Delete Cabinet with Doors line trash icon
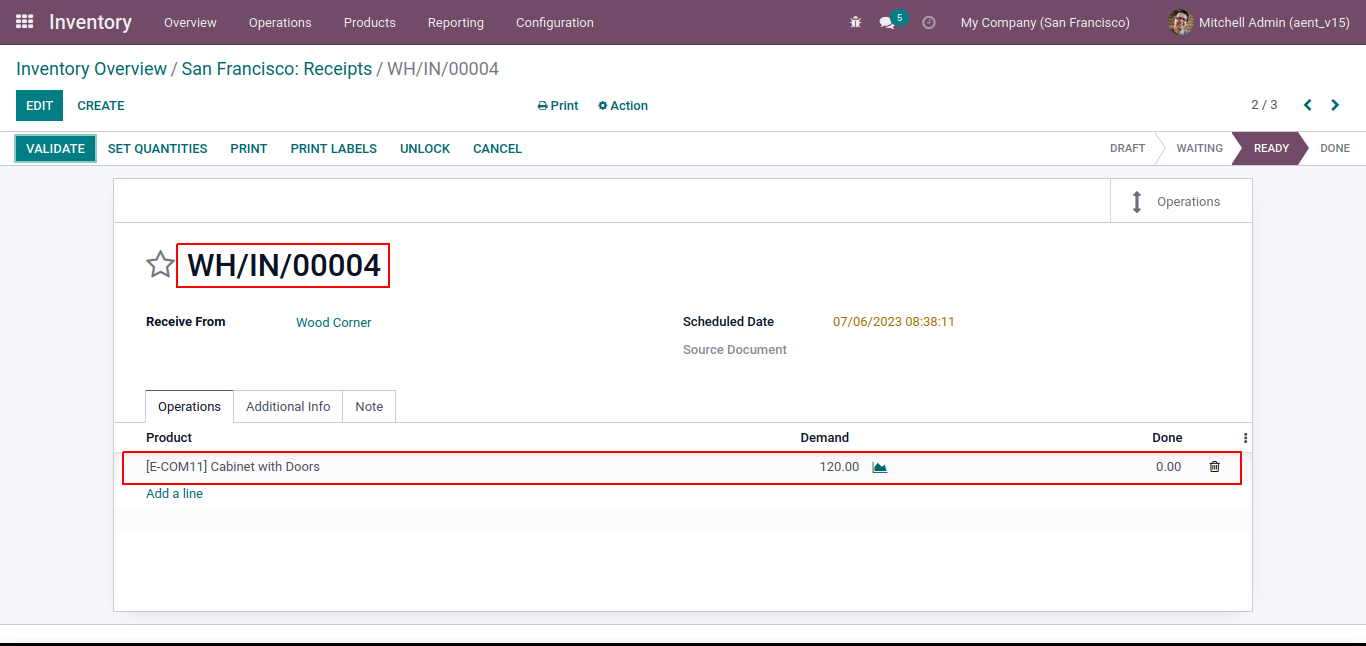1366x646 pixels. pos(1214,467)
